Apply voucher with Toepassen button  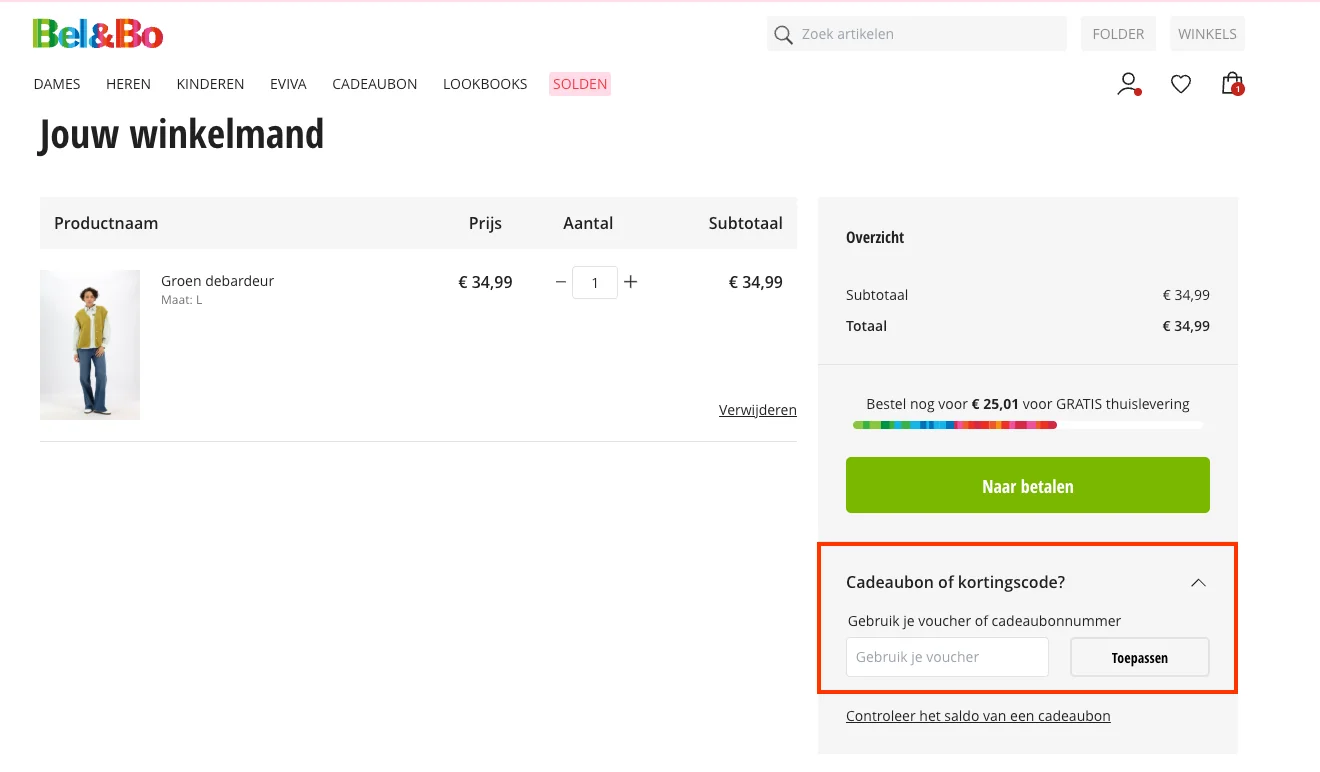[x=1139, y=657]
